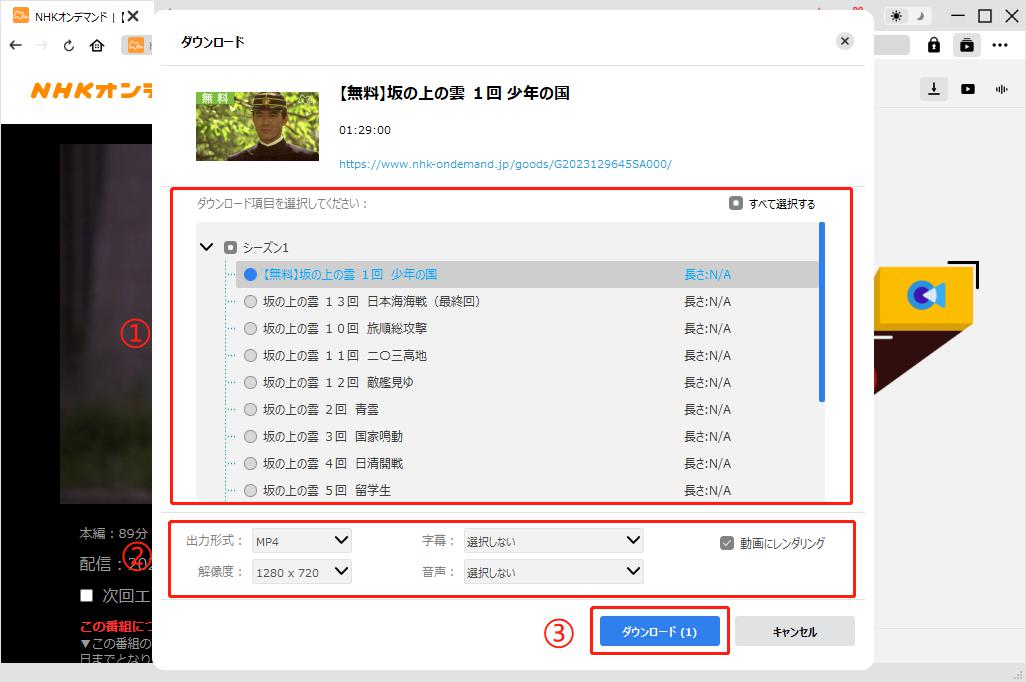The width and height of the screenshot is (1026, 682).
Task: Click the episode list vertical scrollbar
Action: pyautogui.click(x=822, y=312)
